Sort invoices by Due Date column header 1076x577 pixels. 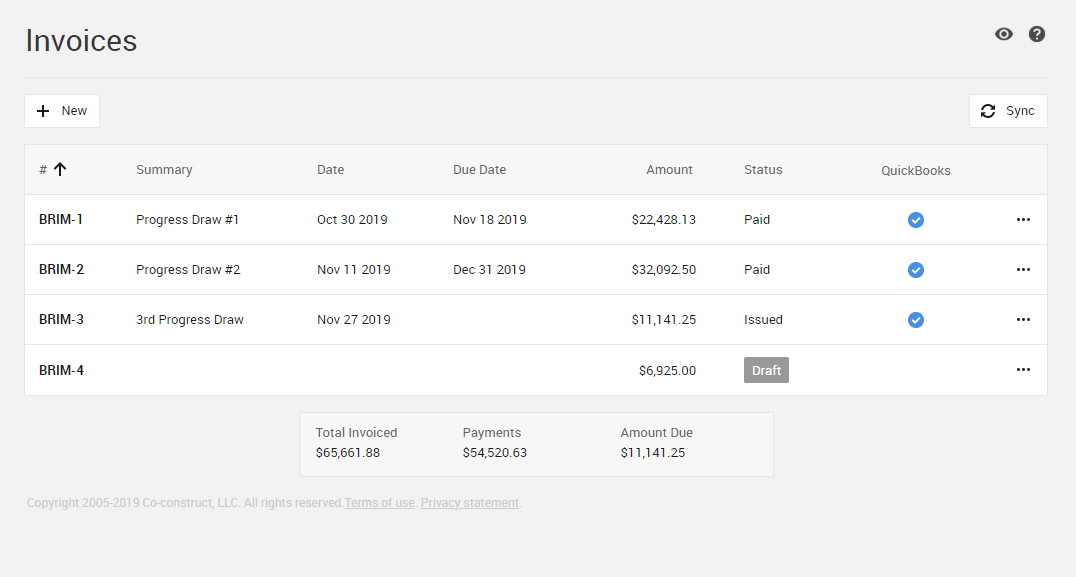[479, 170]
